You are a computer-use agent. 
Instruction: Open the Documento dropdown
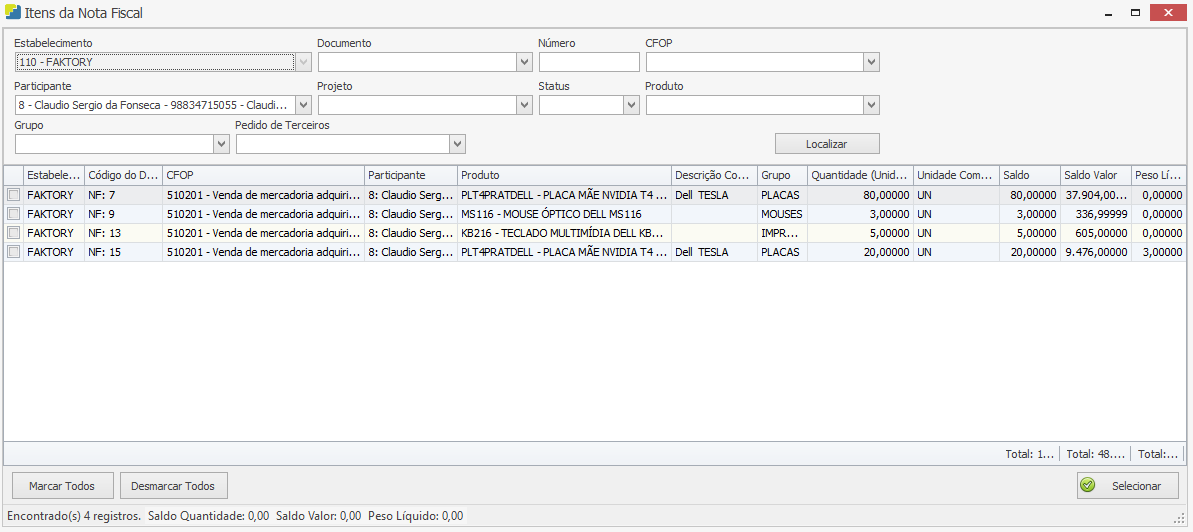pos(524,63)
